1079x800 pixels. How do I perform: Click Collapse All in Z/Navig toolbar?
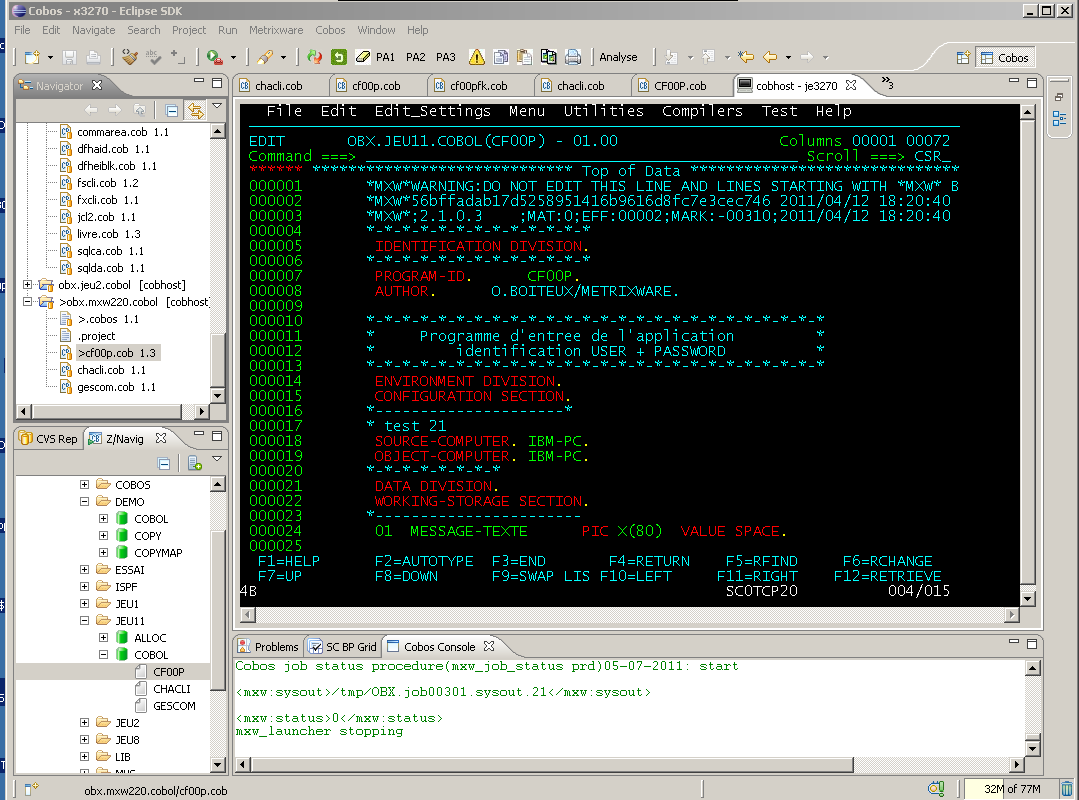click(x=164, y=464)
